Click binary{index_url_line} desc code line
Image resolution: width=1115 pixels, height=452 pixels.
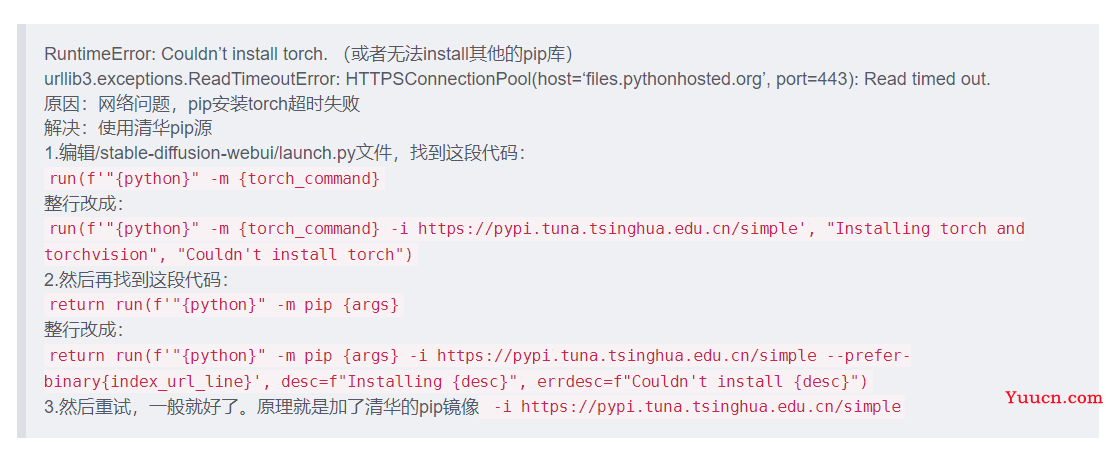pyautogui.click(x=456, y=382)
